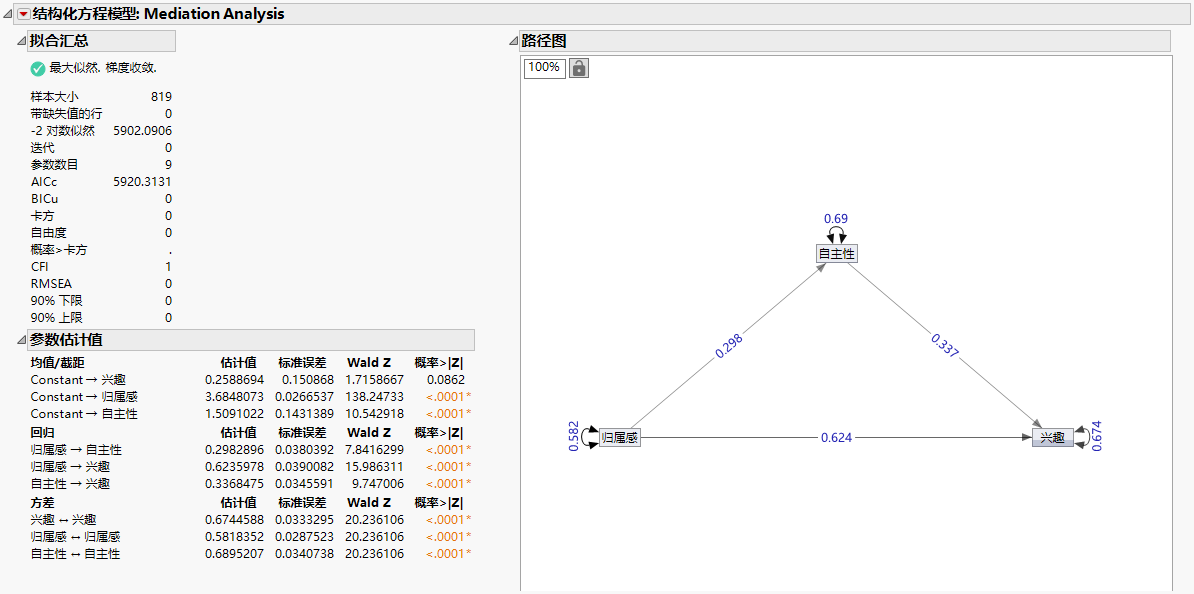Collapse the 拟合汇总 section
Viewport: 1194px width, 594px height.
[x=21, y=41]
